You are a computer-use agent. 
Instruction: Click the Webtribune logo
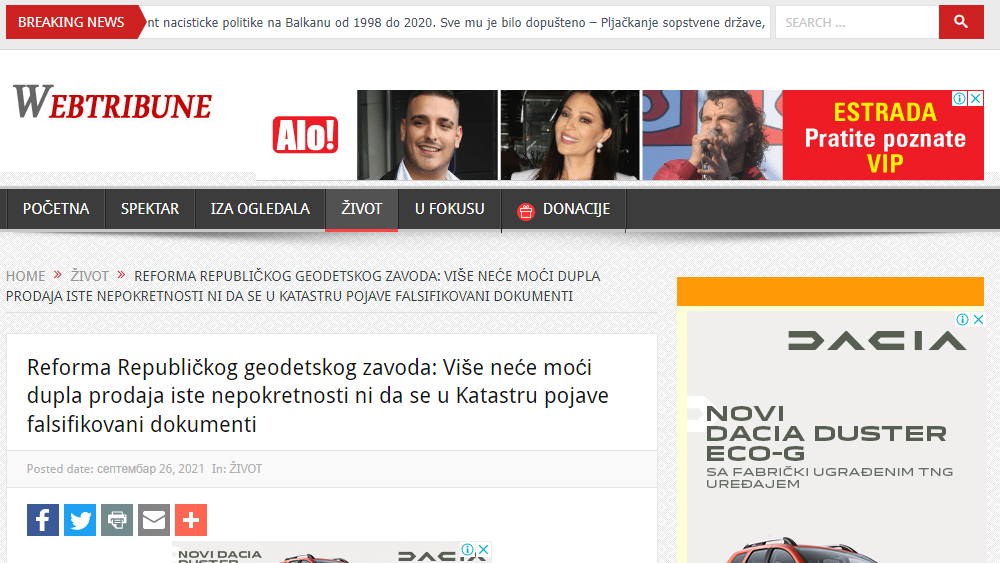[x=112, y=103]
